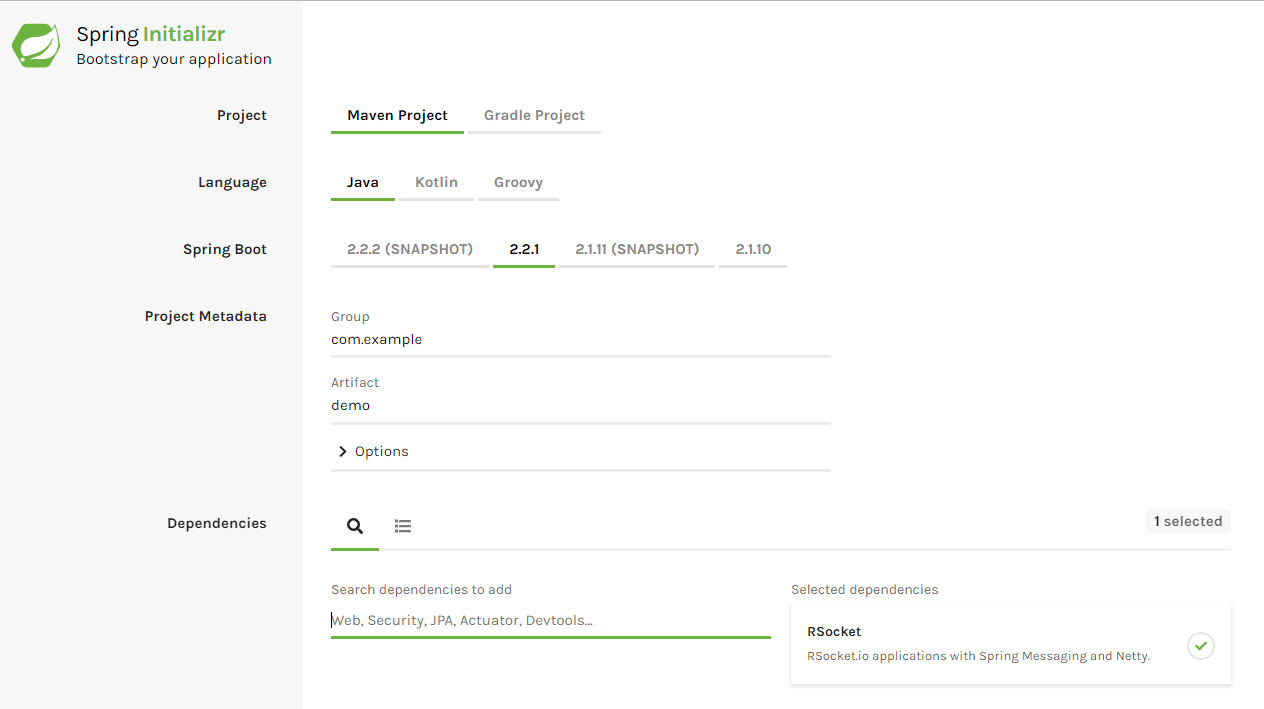
Task: Select the search dependencies magnifier tab
Action: 355,526
